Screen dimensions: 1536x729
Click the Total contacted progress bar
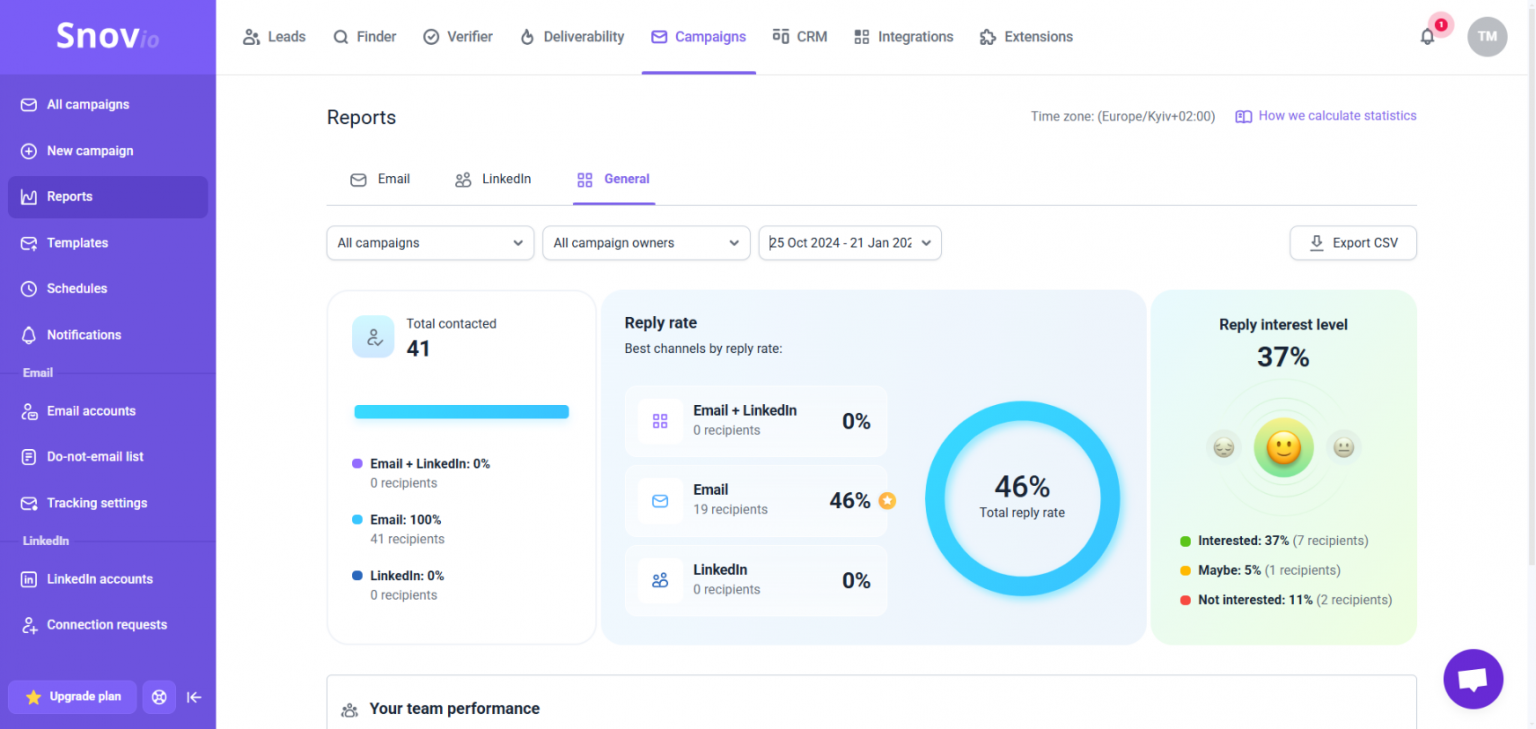point(461,412)
